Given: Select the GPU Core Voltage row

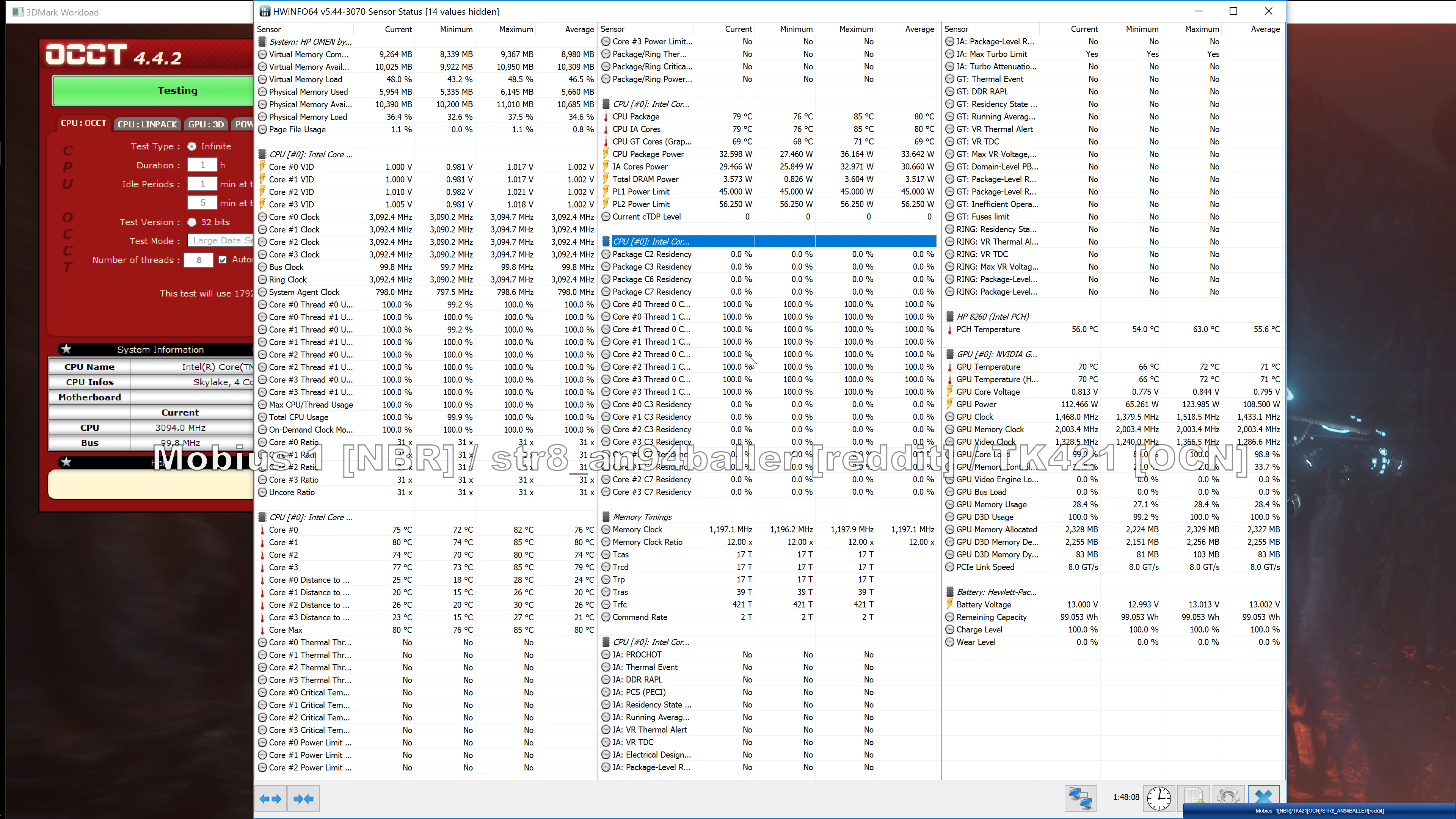Looking at the screenshot, I should tap(1114, 392).
